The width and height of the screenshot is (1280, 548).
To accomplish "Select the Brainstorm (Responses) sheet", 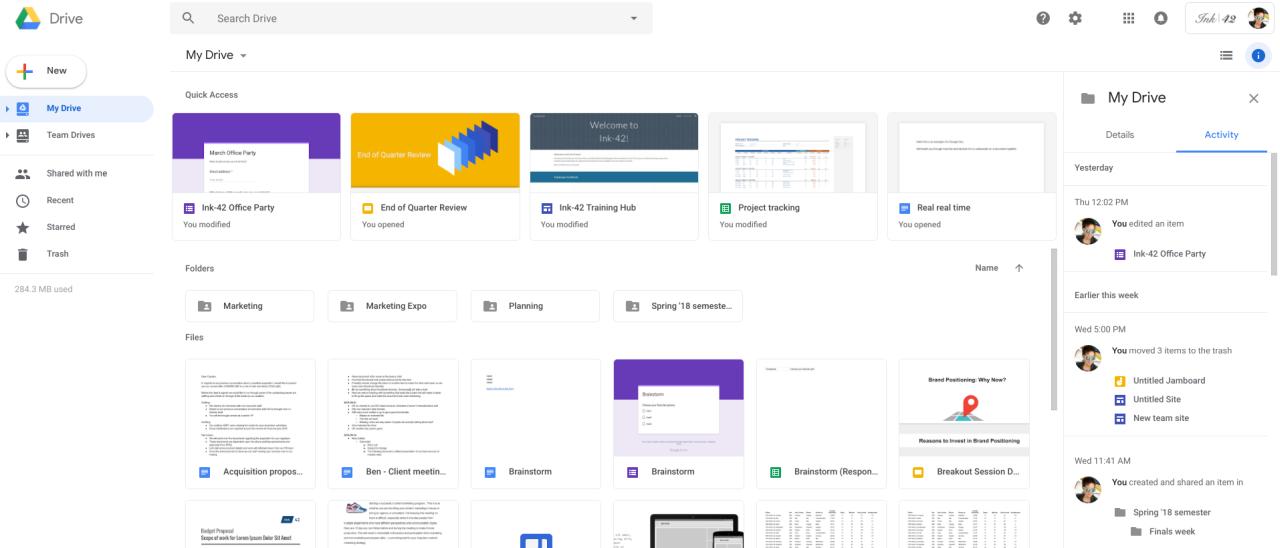I will coord(821,422).
